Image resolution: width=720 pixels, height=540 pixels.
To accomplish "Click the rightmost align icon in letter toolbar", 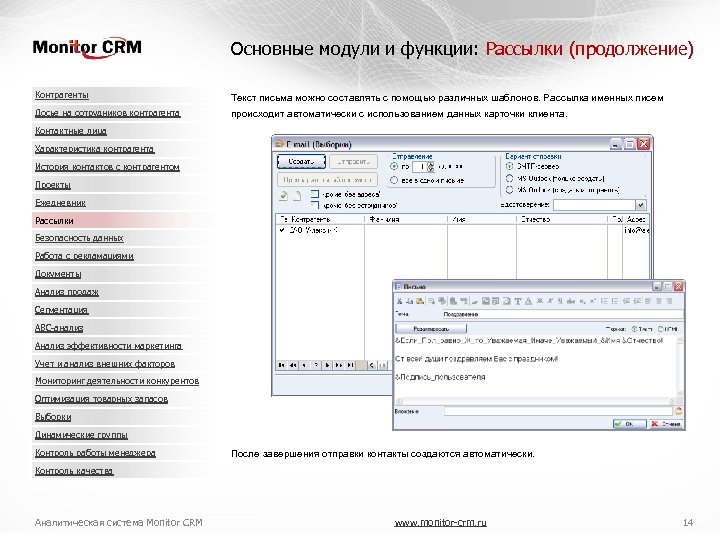I will click(669, 301).
